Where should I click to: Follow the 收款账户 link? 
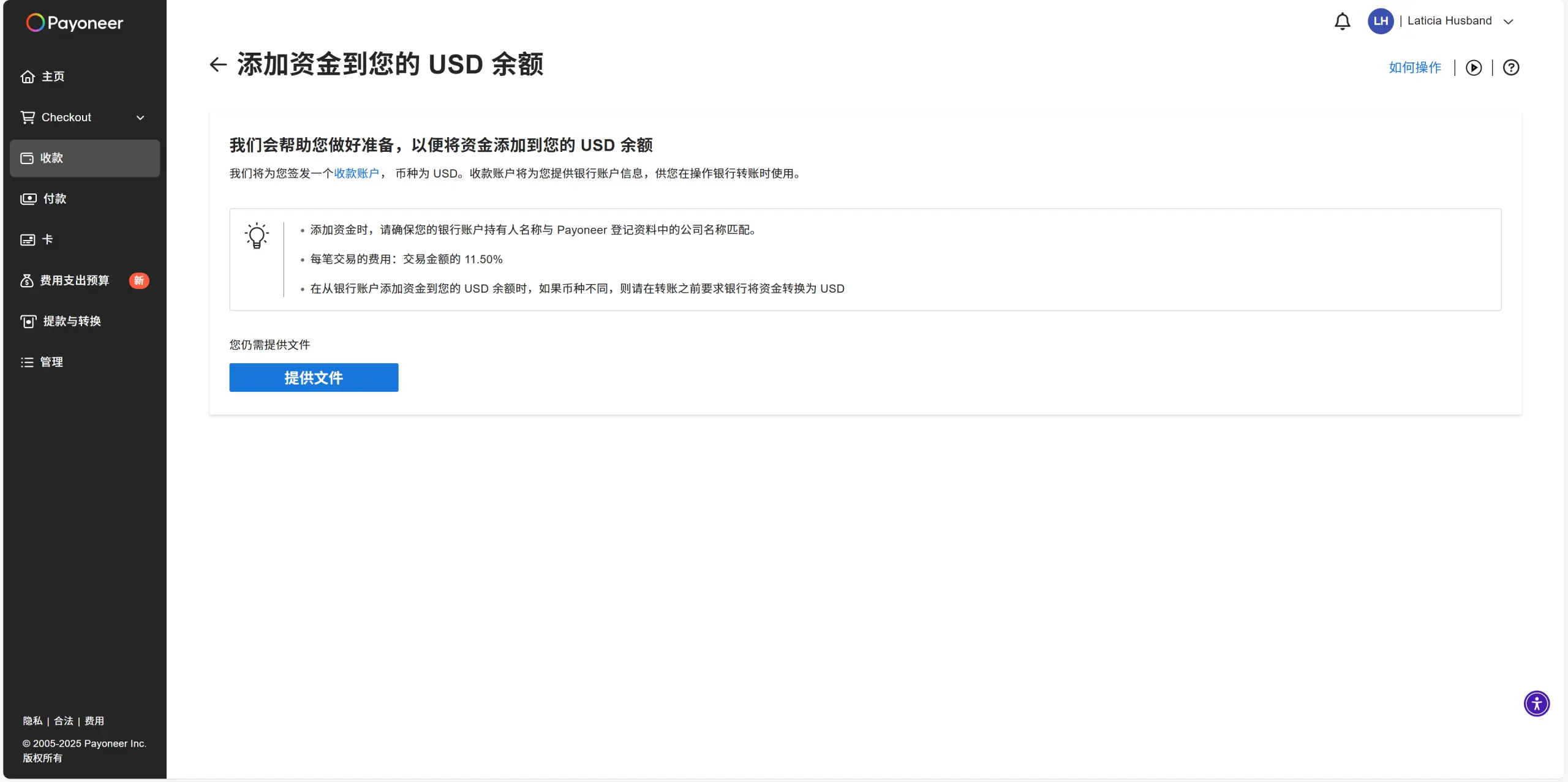tap(356, 173)
